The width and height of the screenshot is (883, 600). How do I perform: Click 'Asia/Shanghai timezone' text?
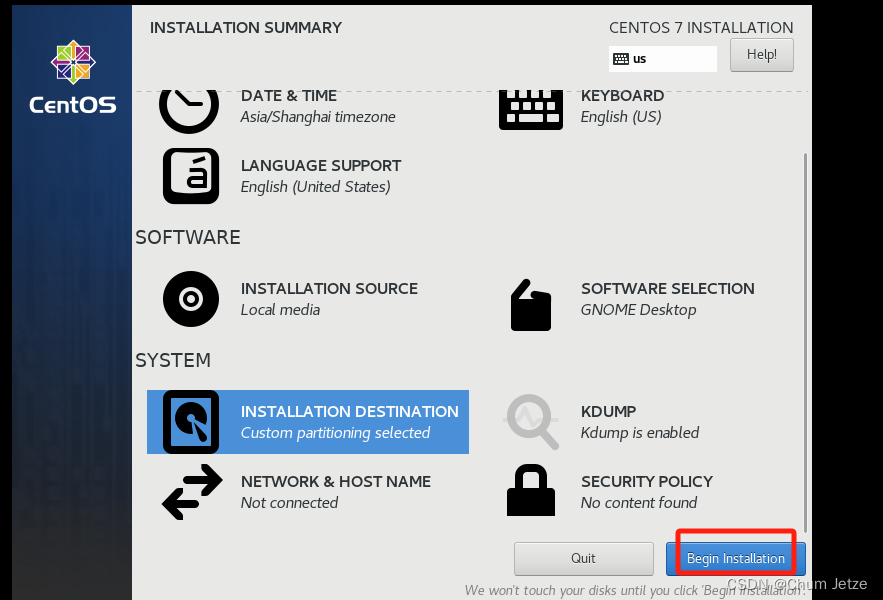coord(318,117)
